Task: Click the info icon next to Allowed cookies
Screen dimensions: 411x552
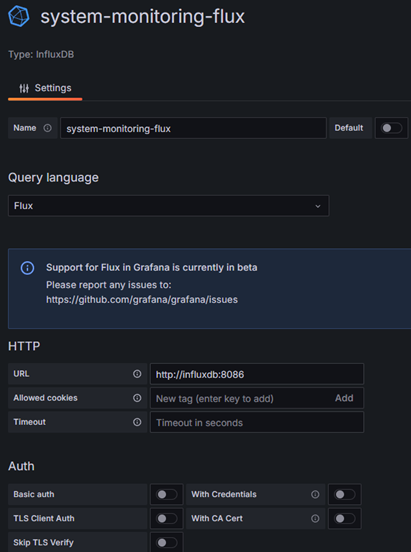Action: (137, 398)
